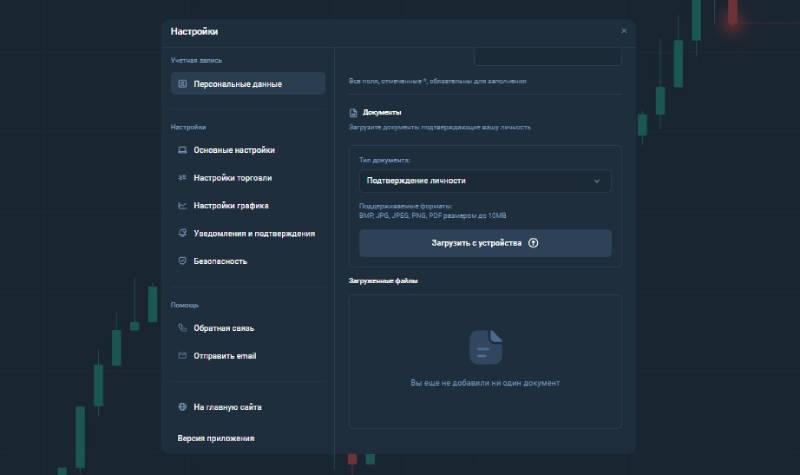800x475 pixels.
Task: Click the upload arrow icon on the upload button
Action: 533,243
